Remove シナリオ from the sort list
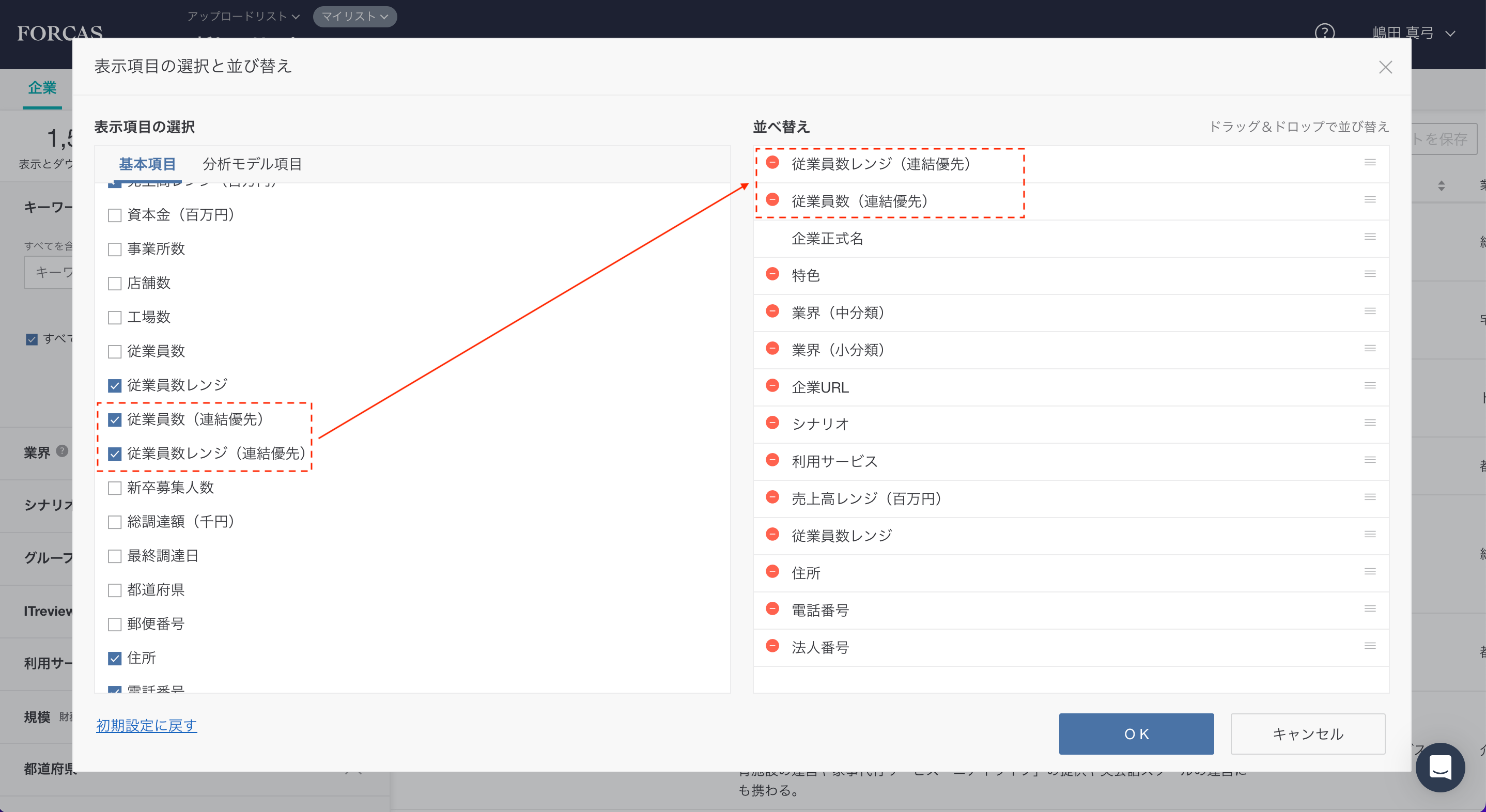The width and height of the screenshot is (1486, 812). (772, 423)
